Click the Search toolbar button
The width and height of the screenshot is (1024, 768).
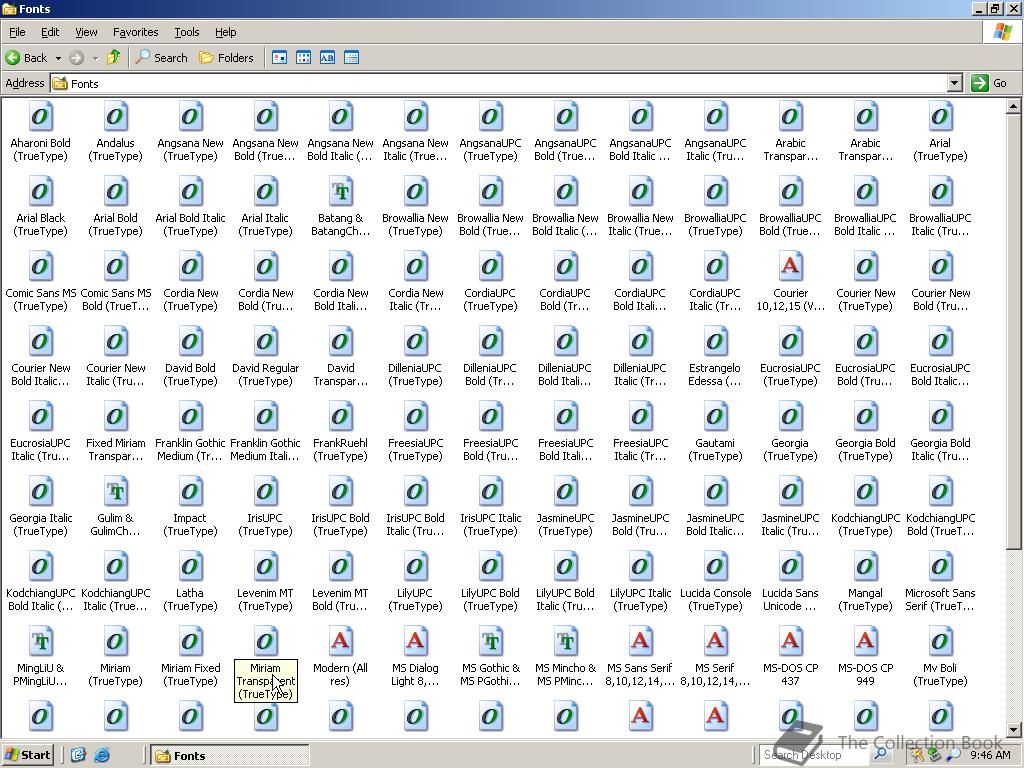point(161,57)
